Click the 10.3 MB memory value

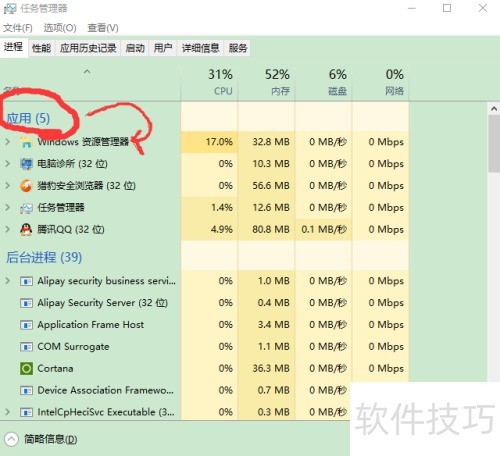[x=271, y=164]
